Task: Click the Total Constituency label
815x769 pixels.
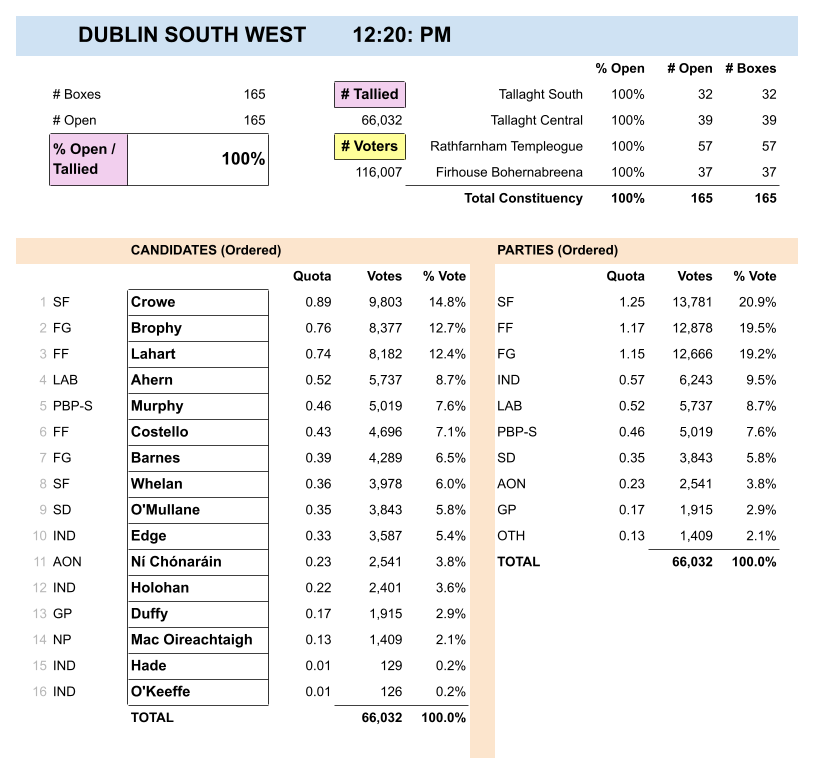Action: tap(523, 198)
